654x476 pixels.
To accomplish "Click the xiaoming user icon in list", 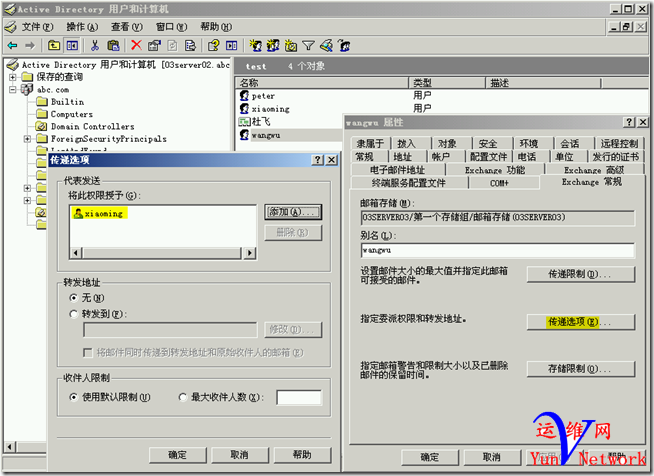I will [x=244, y=108].
